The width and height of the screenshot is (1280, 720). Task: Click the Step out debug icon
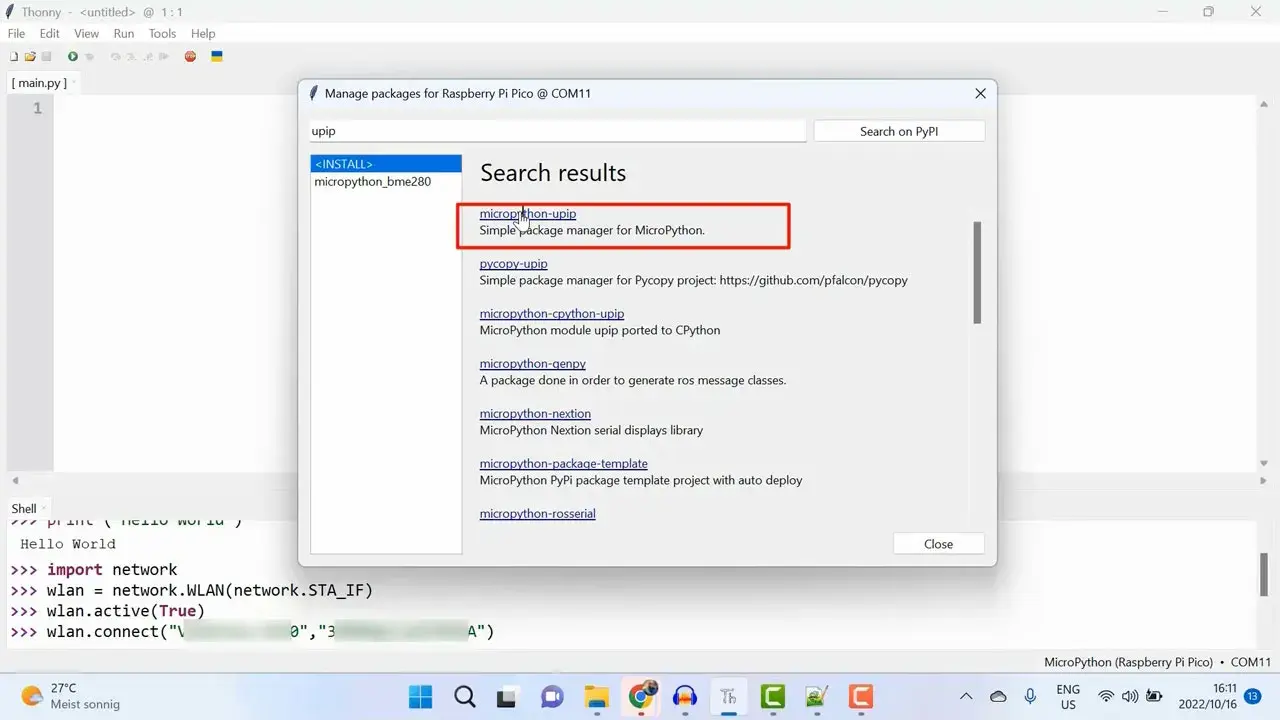pyautogui.click(x=147, y=57)
